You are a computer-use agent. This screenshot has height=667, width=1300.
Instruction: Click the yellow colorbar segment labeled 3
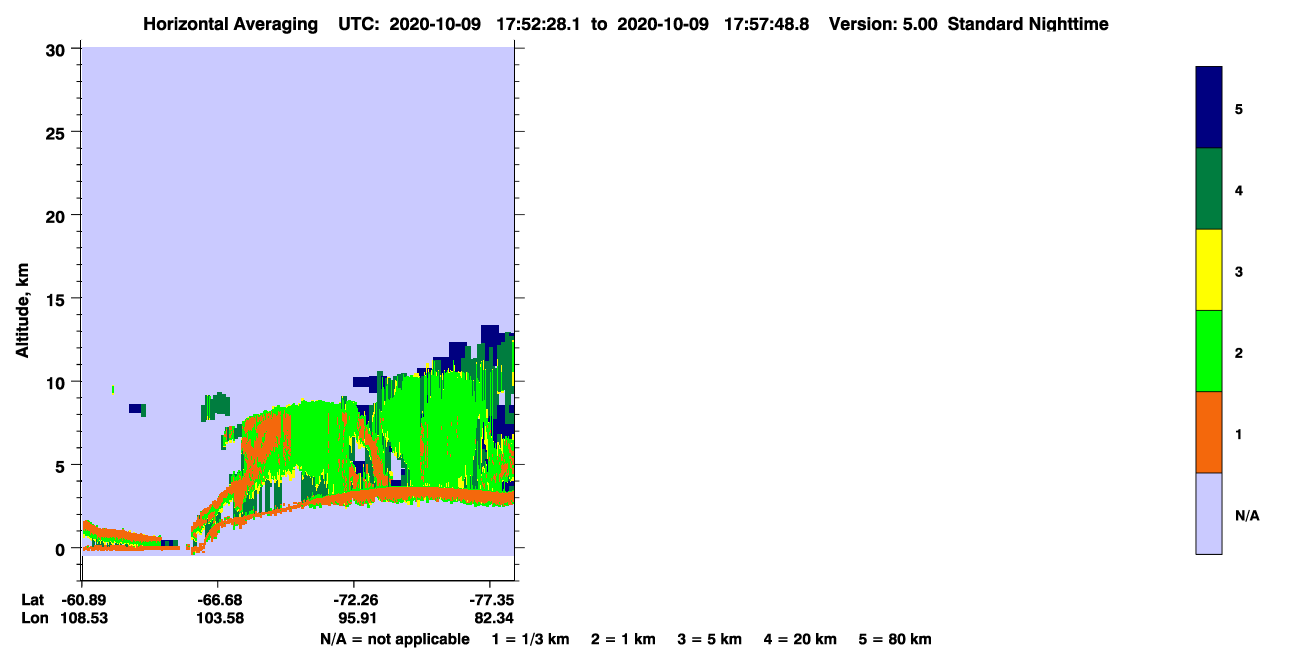(x=1208, y=270)
